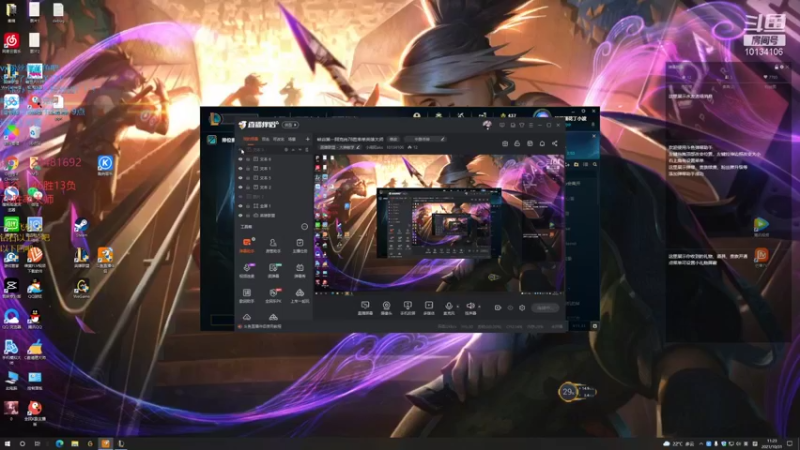Collapse the toolbox section with circle button

[305, 227]
